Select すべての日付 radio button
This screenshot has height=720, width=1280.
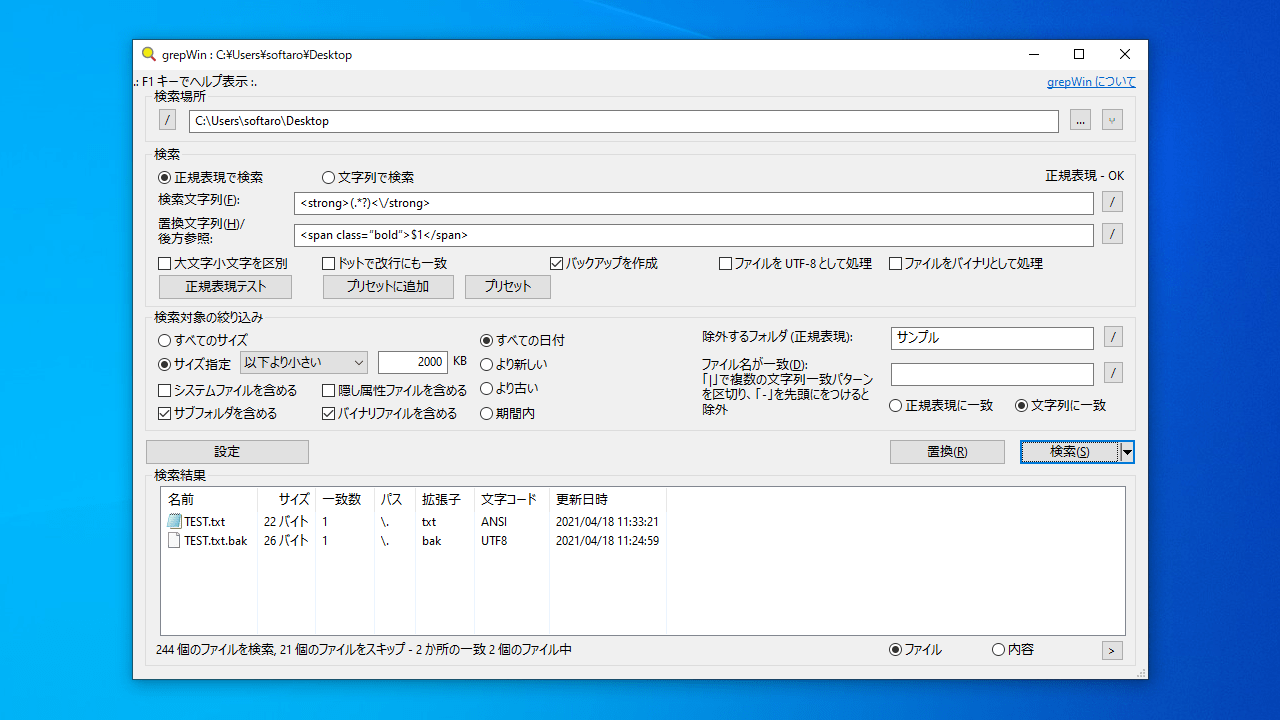[523, 341]
